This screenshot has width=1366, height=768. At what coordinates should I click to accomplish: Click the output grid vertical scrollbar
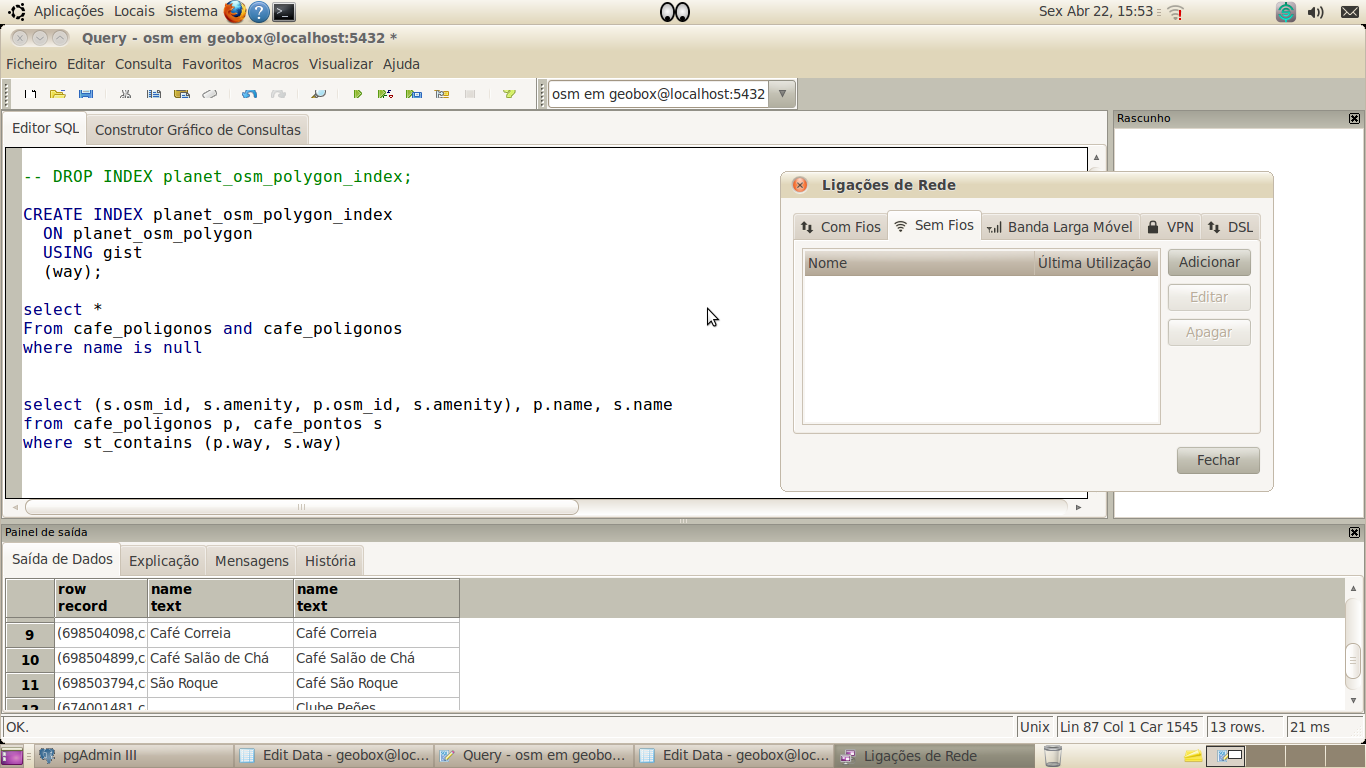(x=1353, y=660)
